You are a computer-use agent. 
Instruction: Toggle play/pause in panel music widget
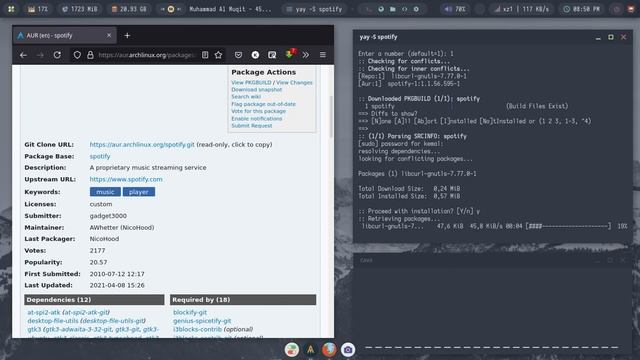coord(171,9)
